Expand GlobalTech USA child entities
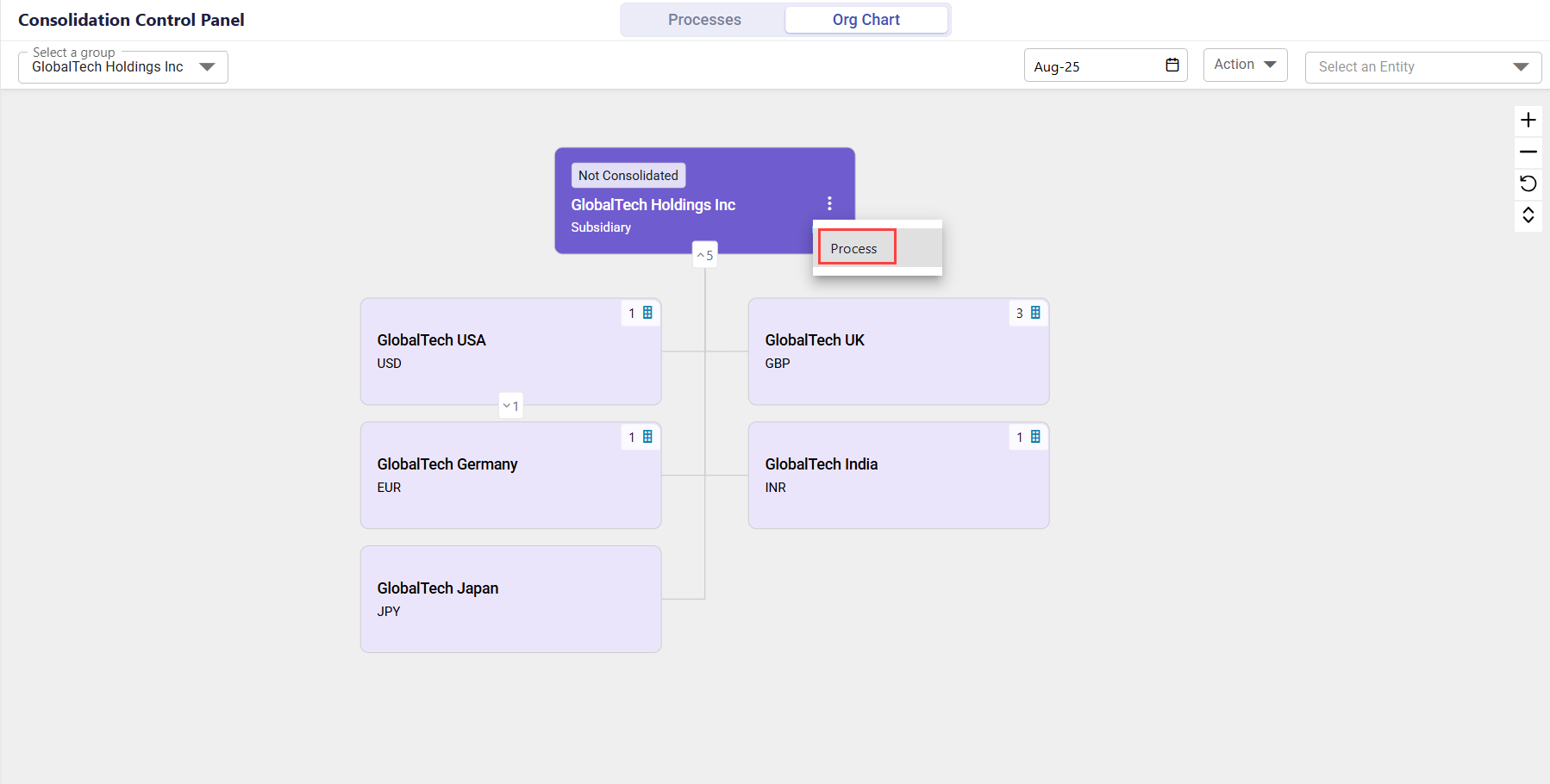Screen dimensions: 1550x784 tap(510, 406)
